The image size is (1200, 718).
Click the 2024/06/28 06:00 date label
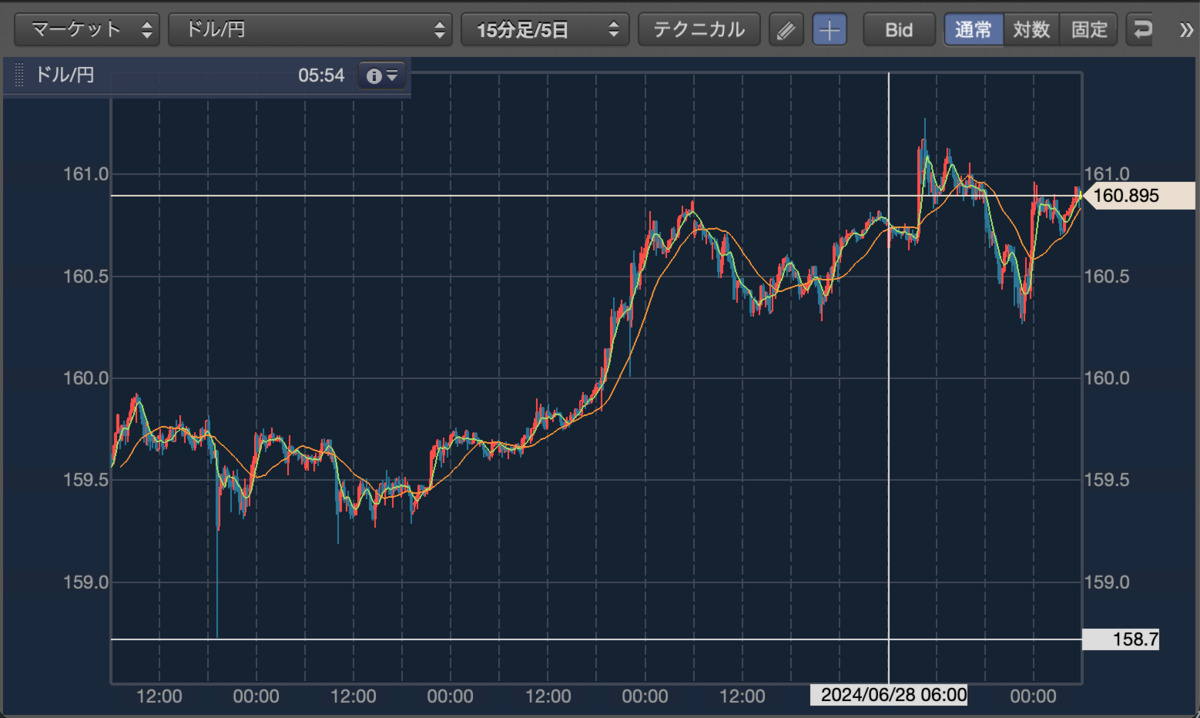click(x=889, y=695)
